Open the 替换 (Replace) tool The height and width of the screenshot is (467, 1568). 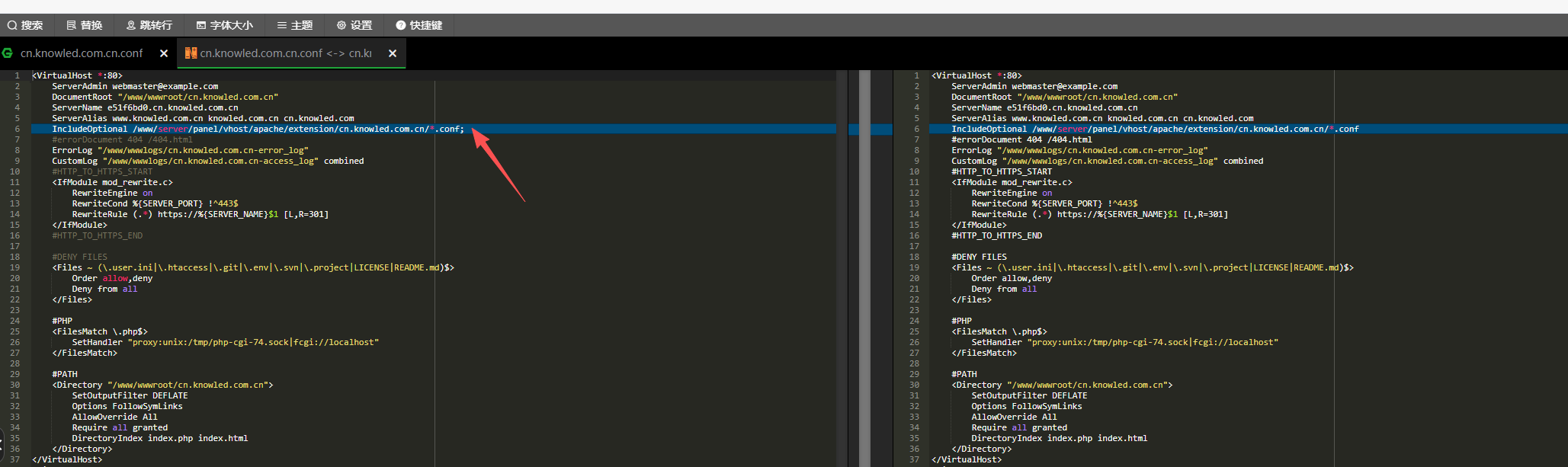[84, 25]
